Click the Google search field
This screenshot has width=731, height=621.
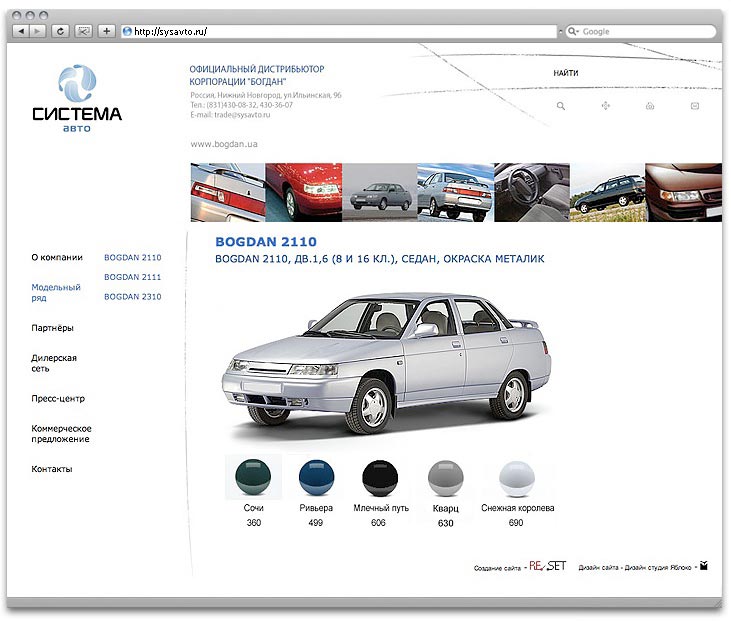coord(641,31)
